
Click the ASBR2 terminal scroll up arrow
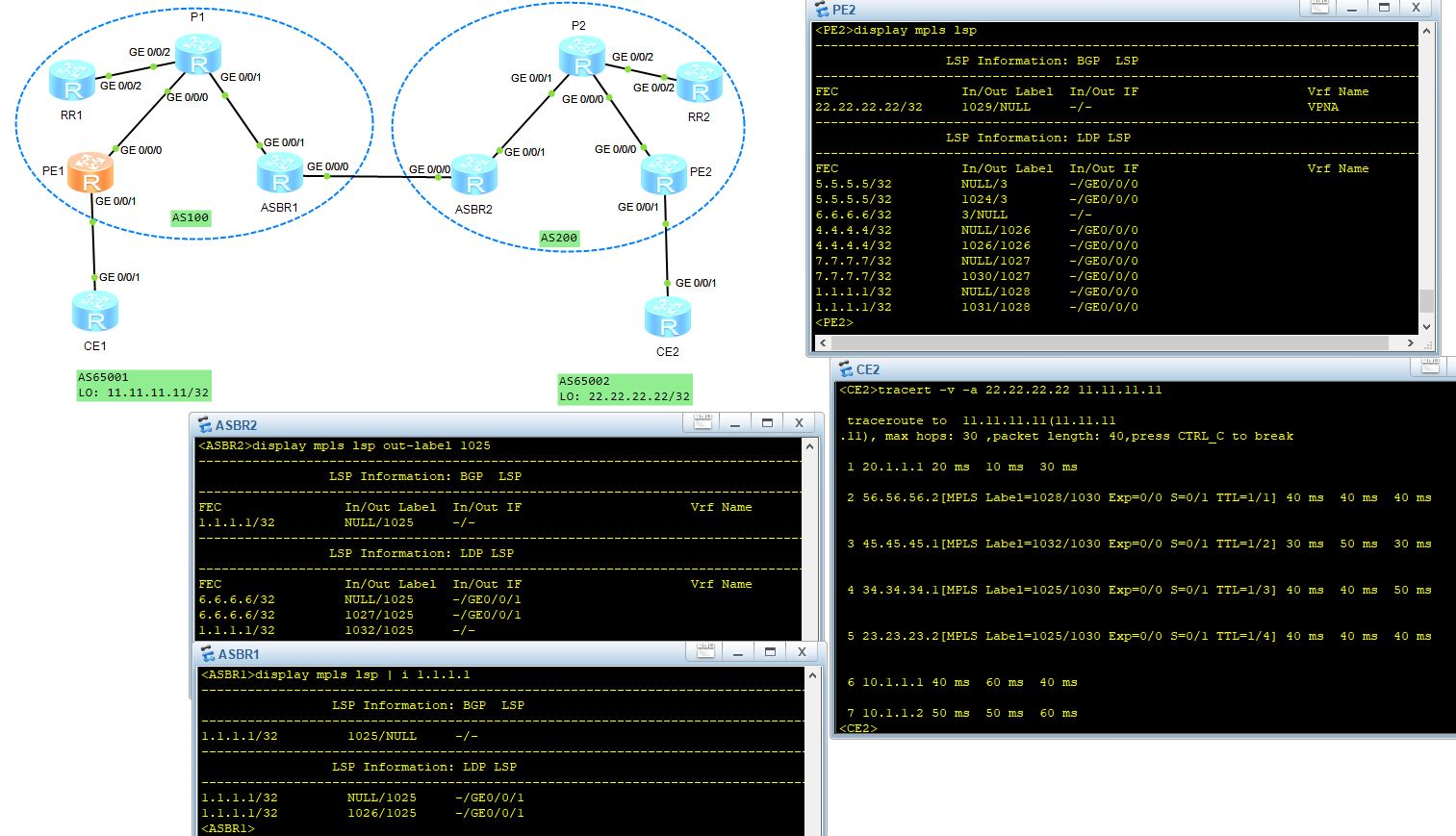[809, 446]
